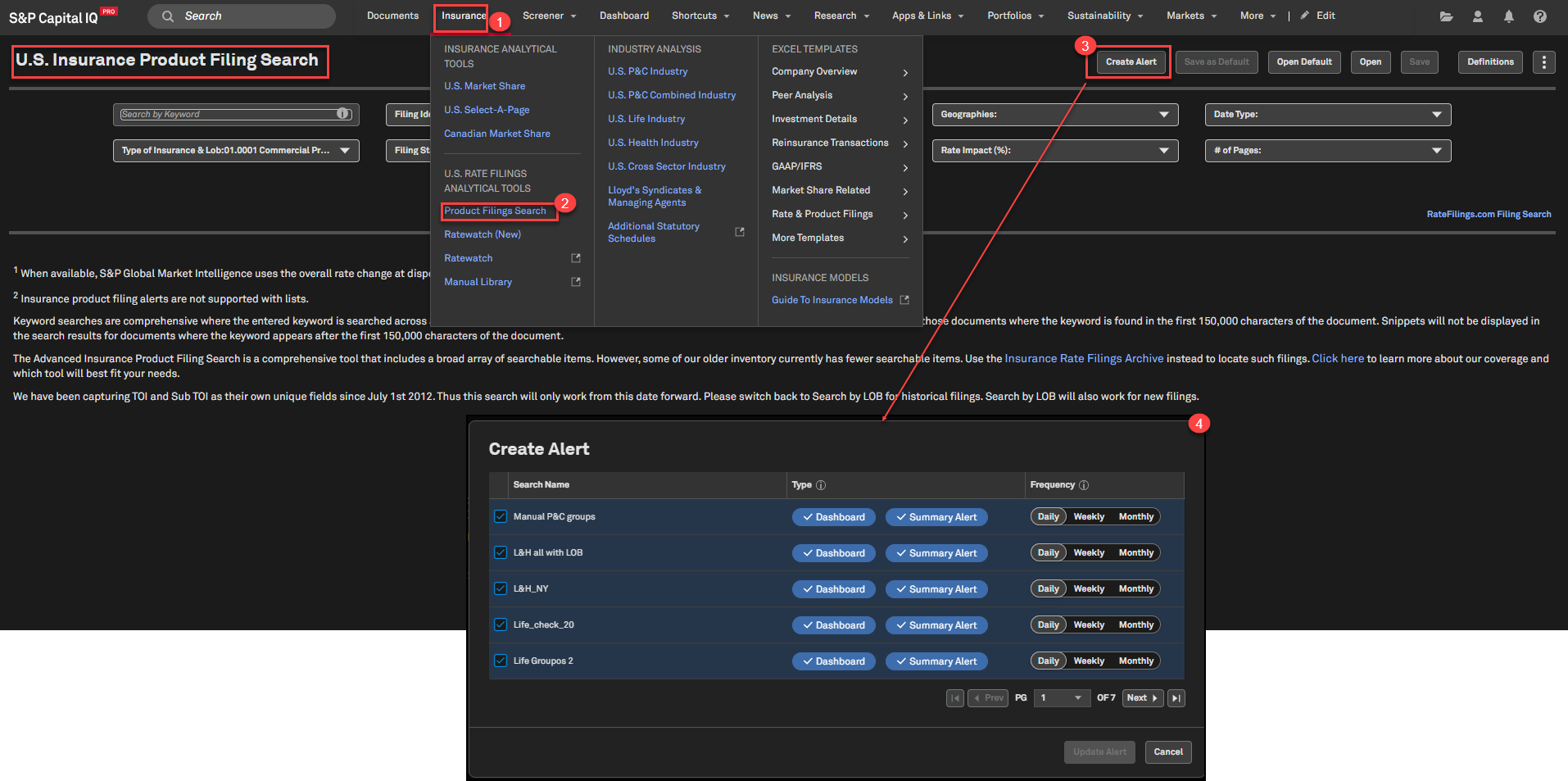This screenshot has height=781, width=1568.
Task: Click the info icon beside Type header
Action: [x=821, y=485]
